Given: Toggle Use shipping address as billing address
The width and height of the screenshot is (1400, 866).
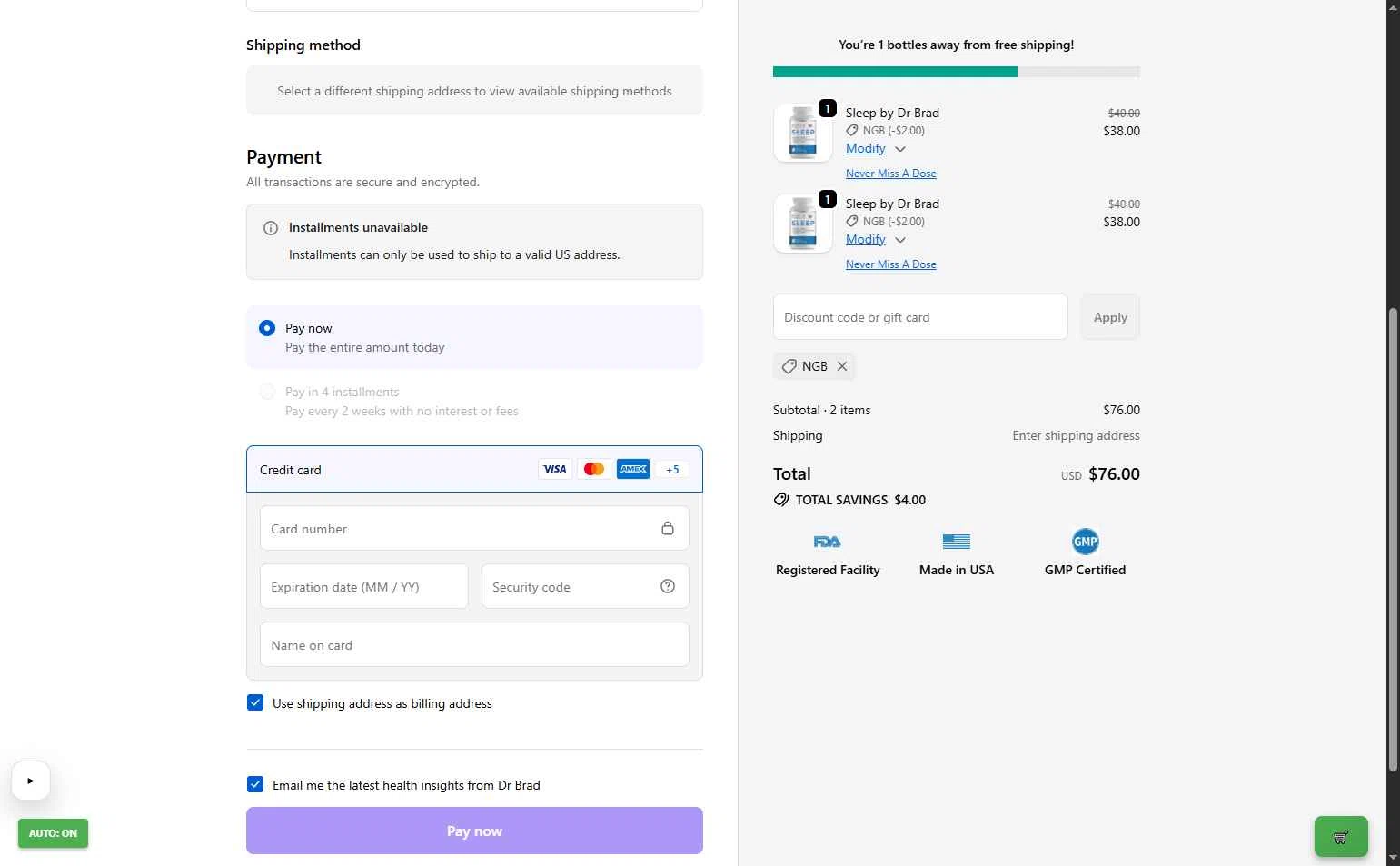Looking at the screenshot, I should 255,702.
